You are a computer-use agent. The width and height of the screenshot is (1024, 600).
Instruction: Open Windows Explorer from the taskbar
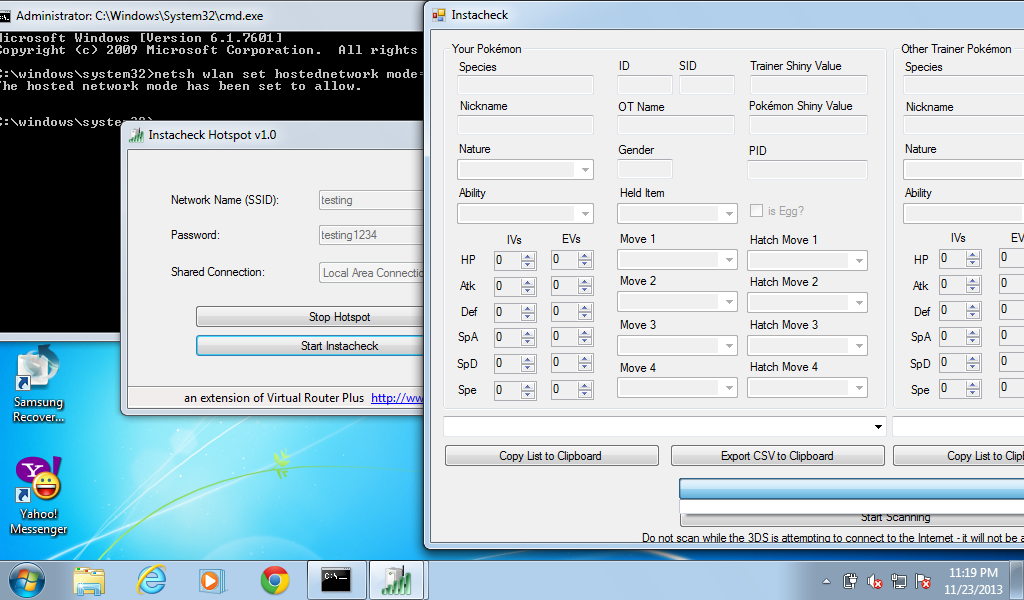pyautogui.click(x=89, y=580)
